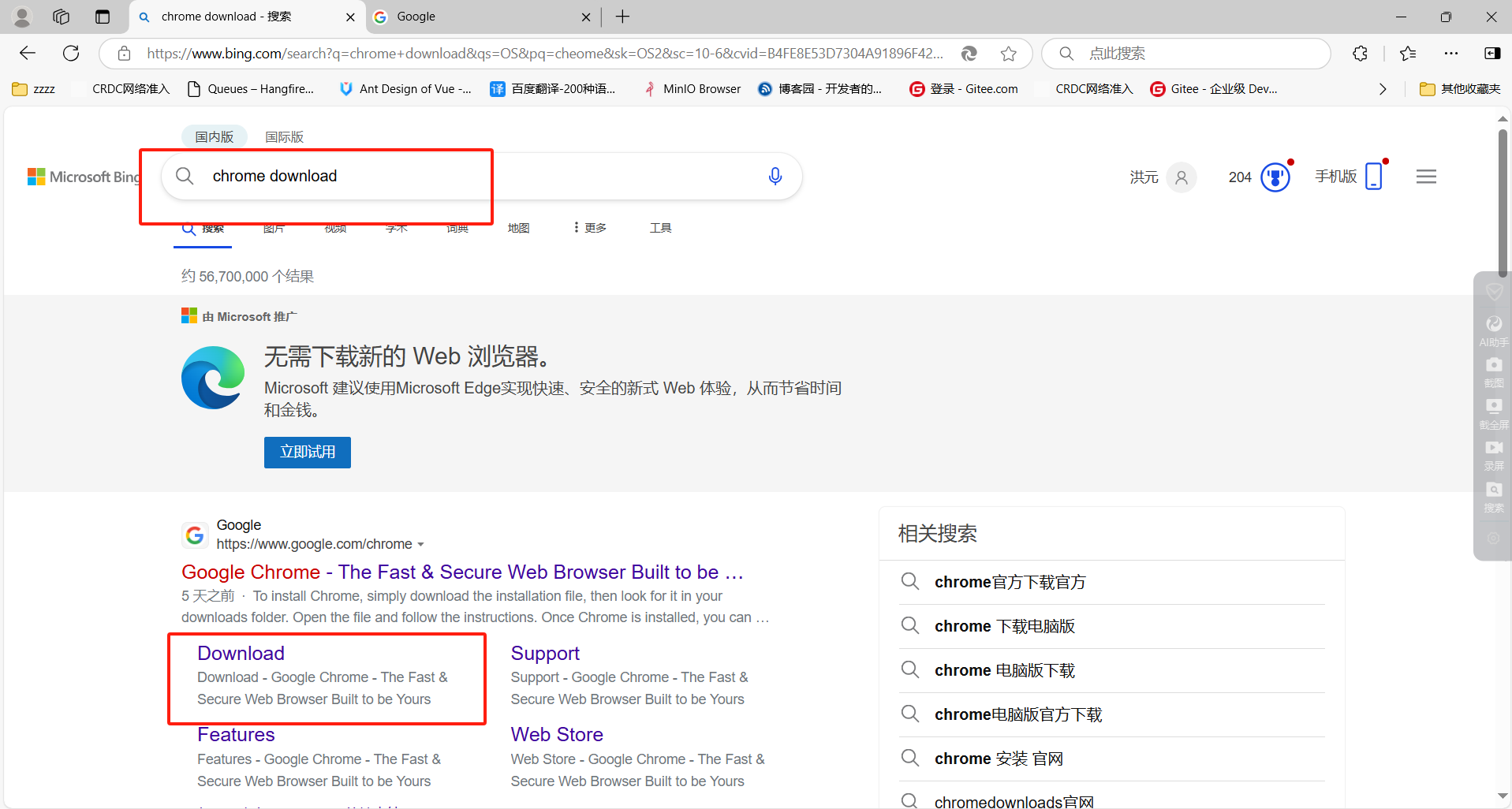Click the Google favicon beside result

195,535
